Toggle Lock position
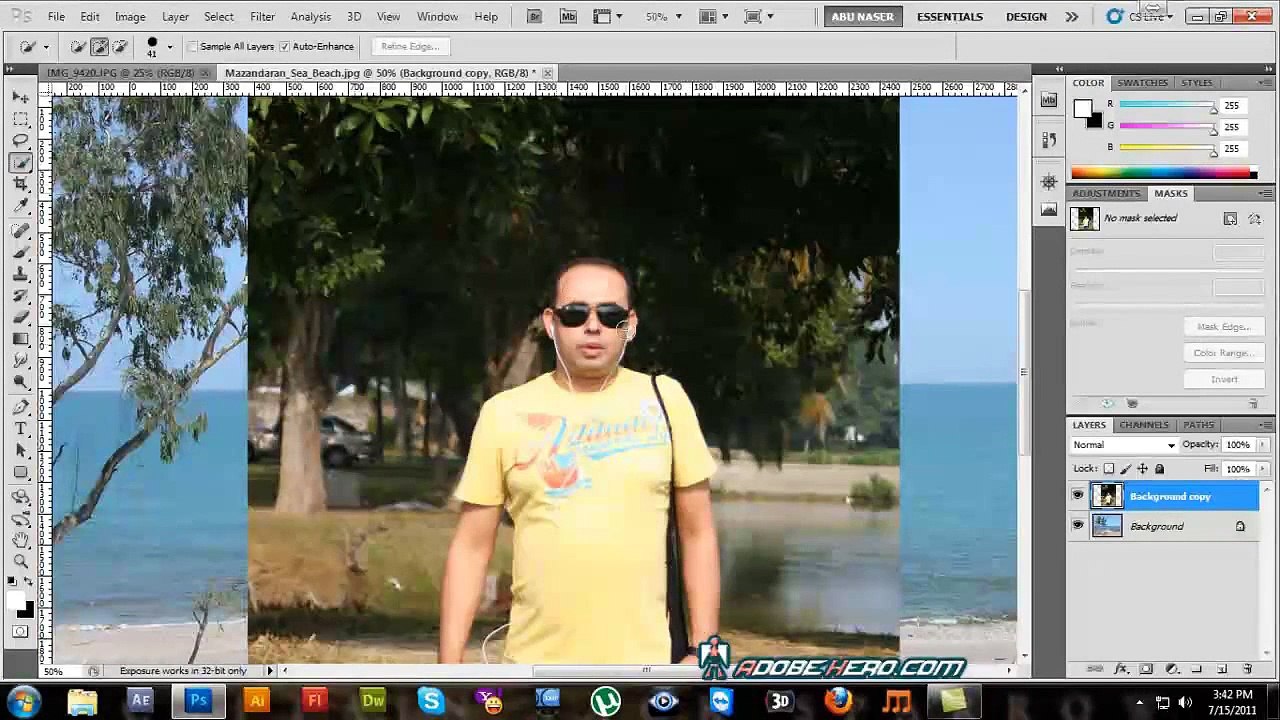The image size is (1280, 720). (1143, 469)
